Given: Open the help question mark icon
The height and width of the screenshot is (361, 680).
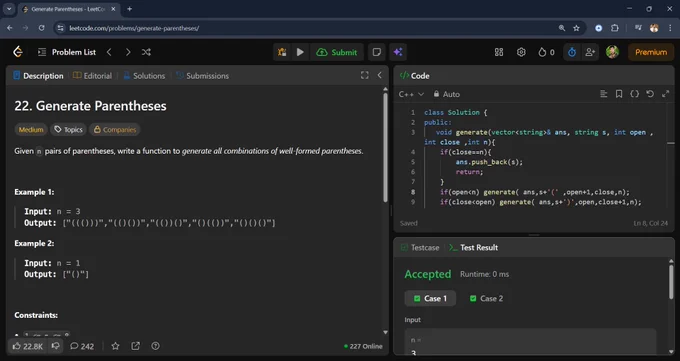Looking at the screenshot, I should (x=155, y=346).
